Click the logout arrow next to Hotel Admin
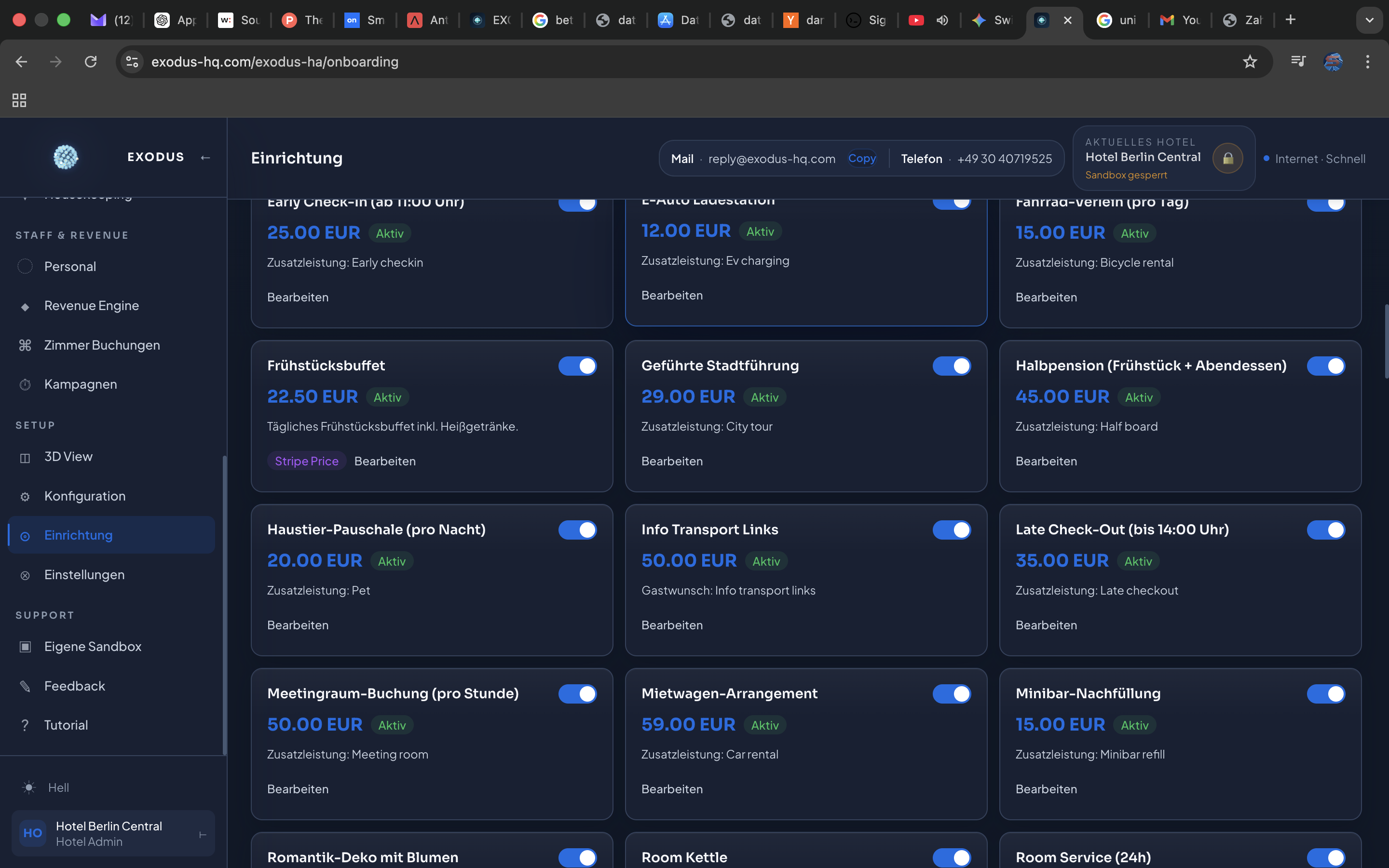 click(202, 835)
